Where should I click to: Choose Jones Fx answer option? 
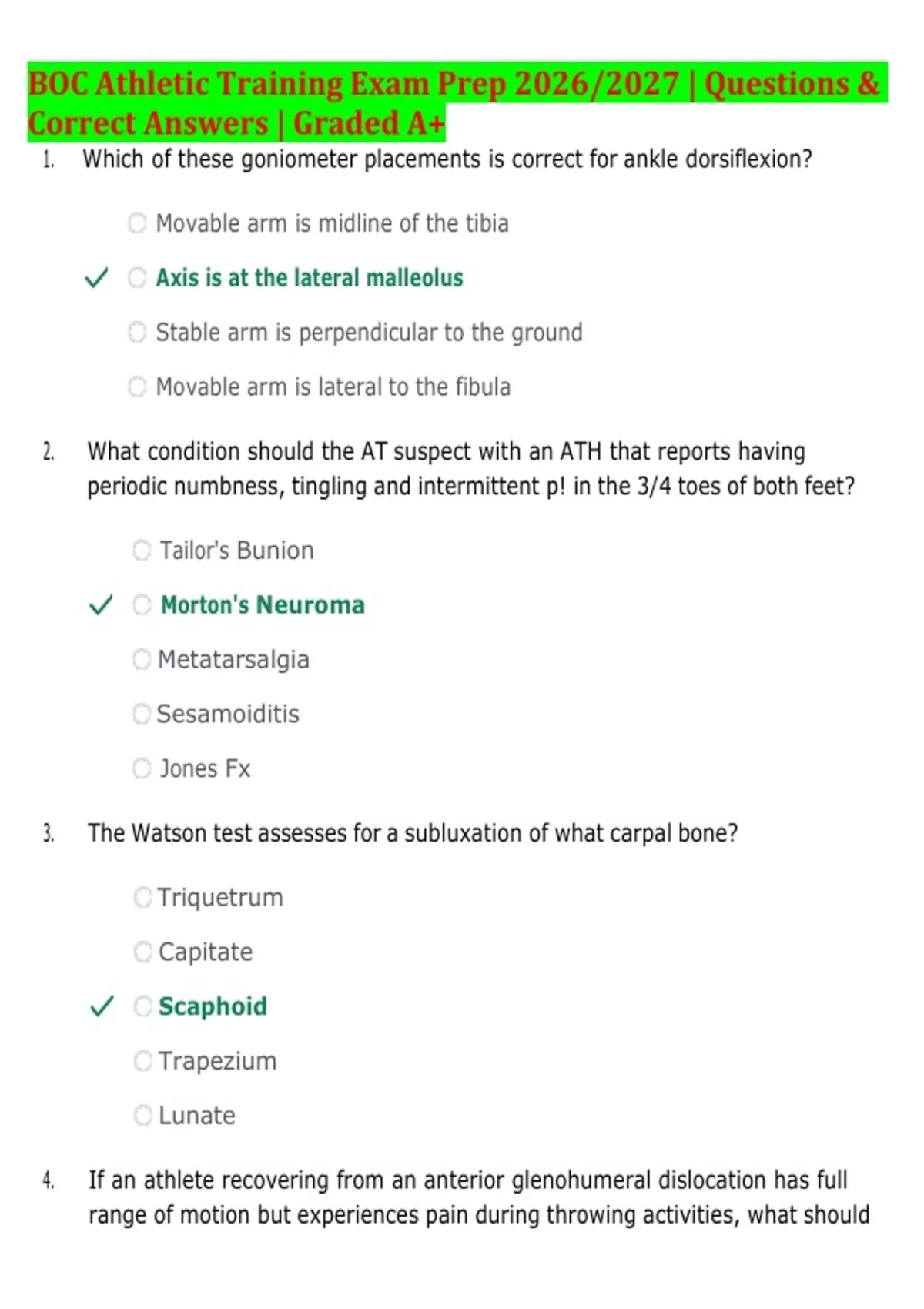(x=142, y=768)
